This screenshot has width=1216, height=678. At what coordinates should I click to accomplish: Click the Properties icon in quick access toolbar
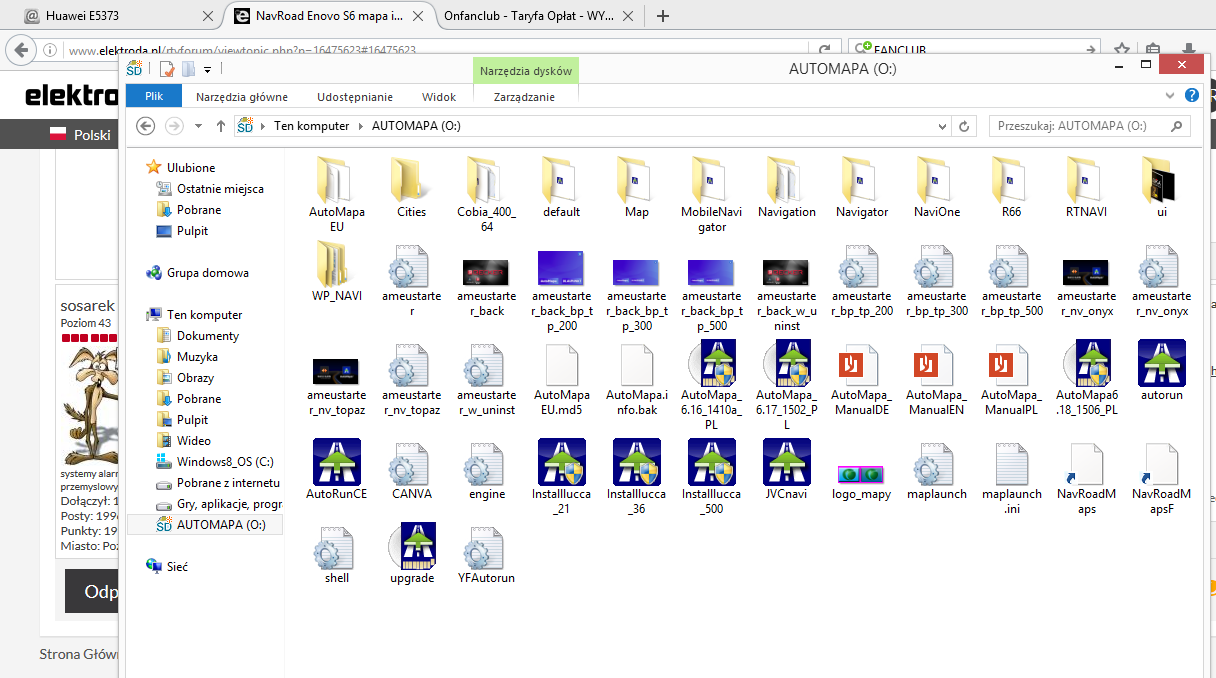(166, 69)
